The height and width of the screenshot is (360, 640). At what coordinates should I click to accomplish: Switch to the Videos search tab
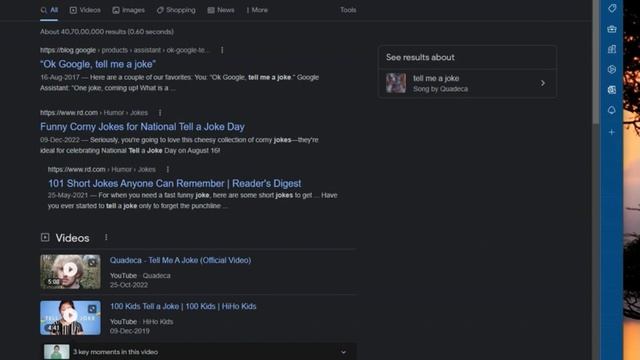(x=85, y=10)
